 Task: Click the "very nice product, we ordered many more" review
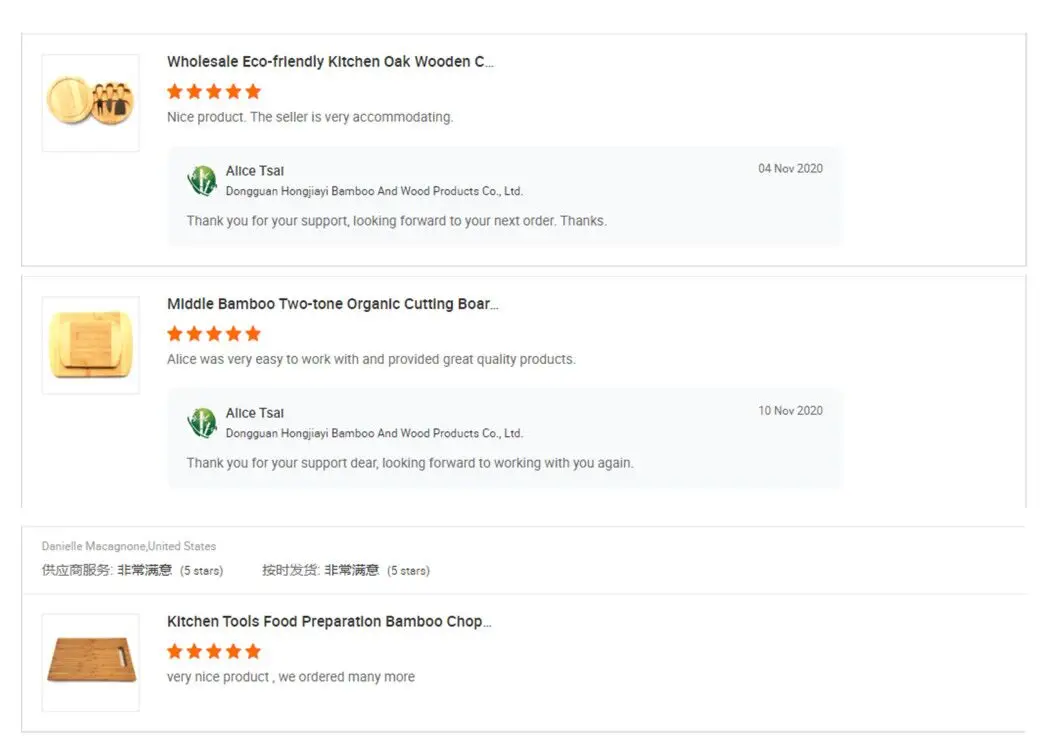tap(291, 677)
